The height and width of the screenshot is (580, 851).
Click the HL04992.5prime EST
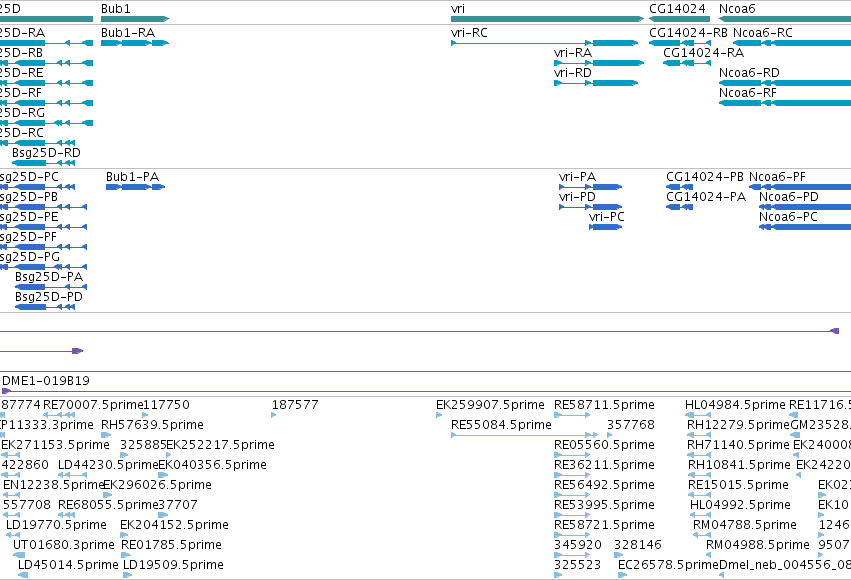[x=700, y=515]
